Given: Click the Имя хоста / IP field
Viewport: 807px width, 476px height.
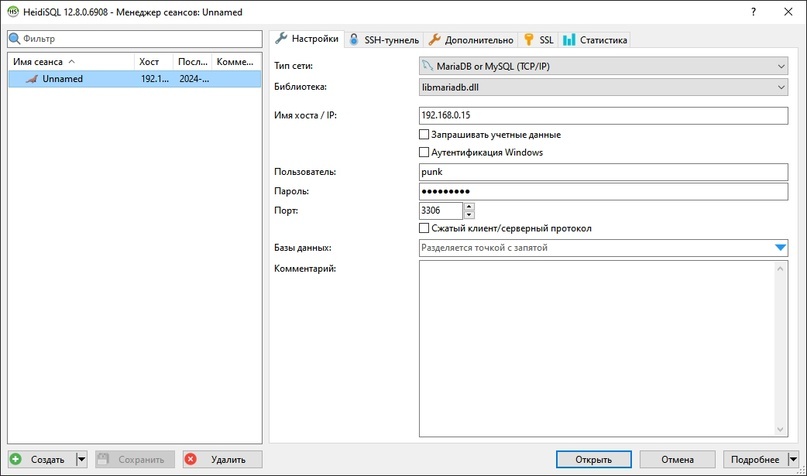Looking at the screenshot, I should [x=603, y=115].
